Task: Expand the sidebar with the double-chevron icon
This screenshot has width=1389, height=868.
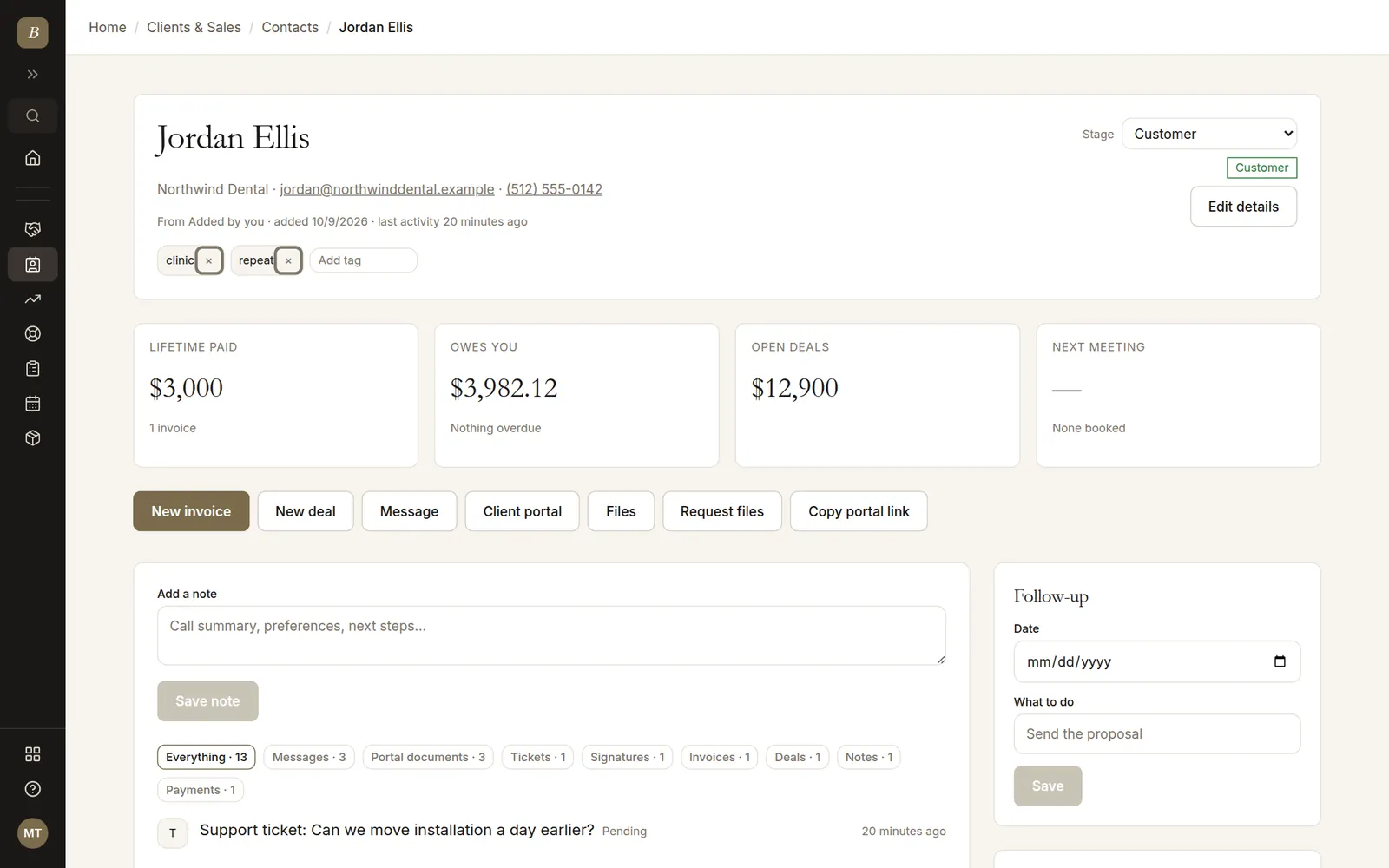Action: point(33,75)
